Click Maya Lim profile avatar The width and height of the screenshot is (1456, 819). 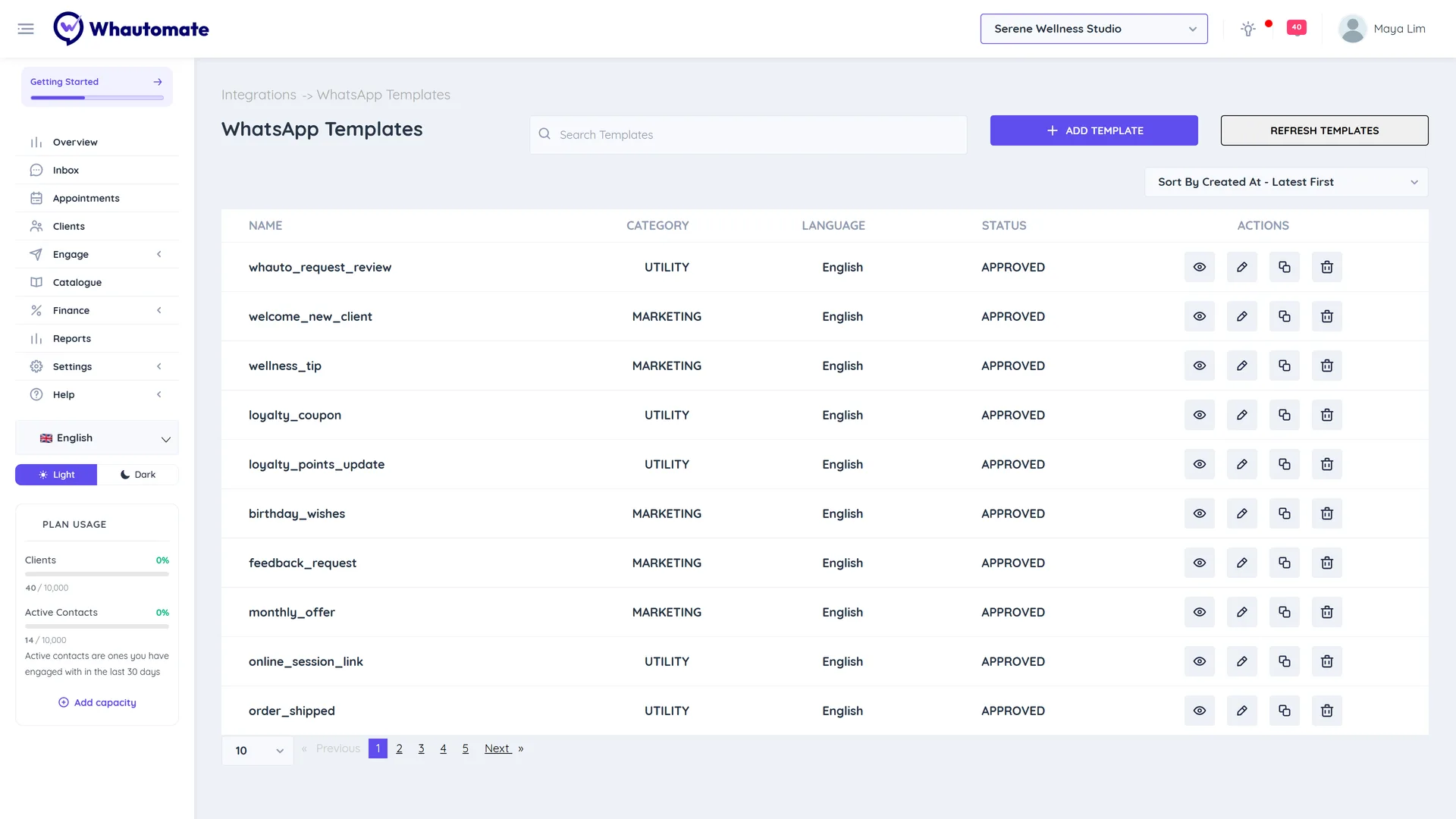point(1352,29)
